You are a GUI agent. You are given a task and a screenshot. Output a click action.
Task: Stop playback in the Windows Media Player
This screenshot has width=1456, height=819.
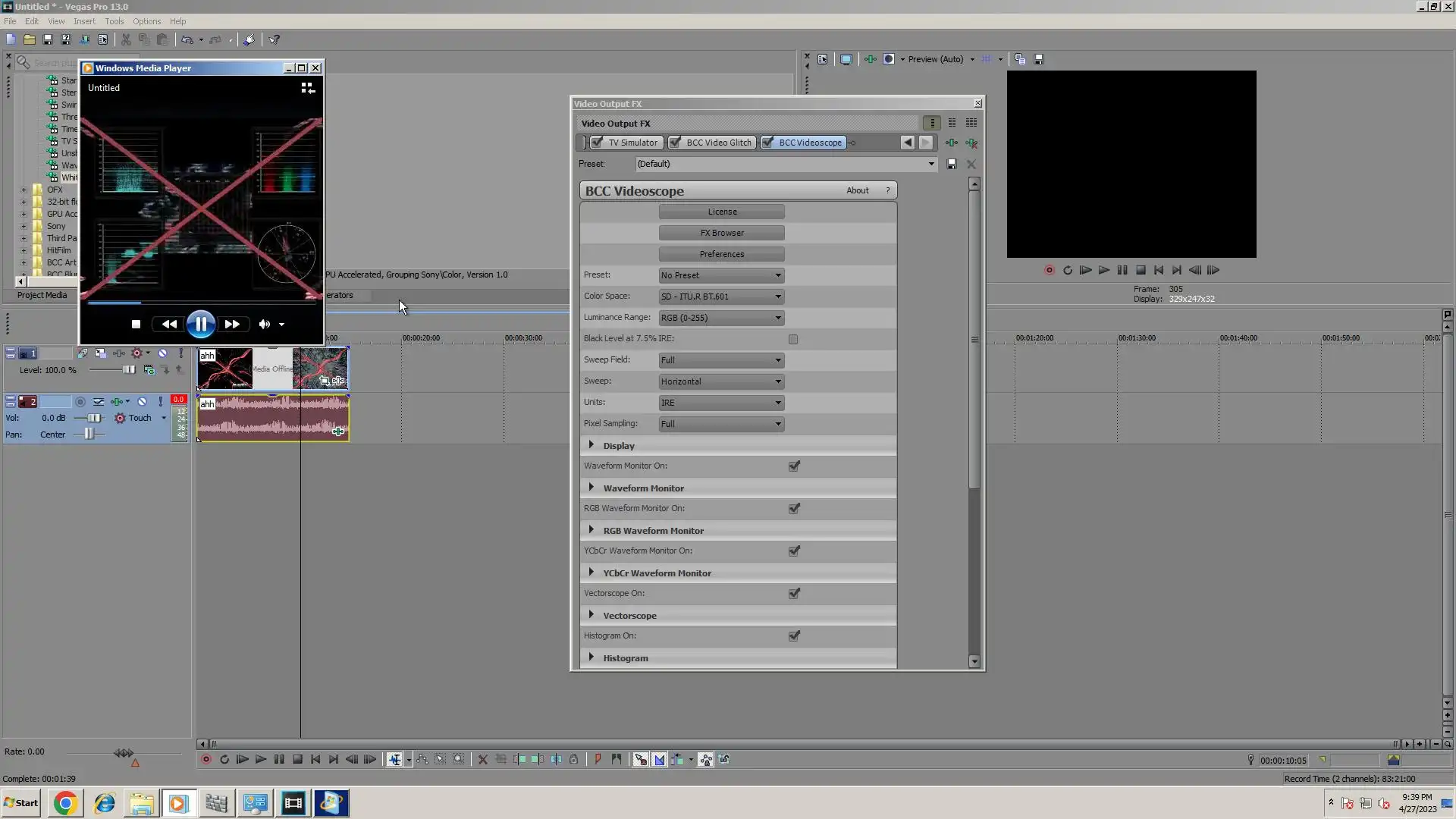tap(136, 324)
